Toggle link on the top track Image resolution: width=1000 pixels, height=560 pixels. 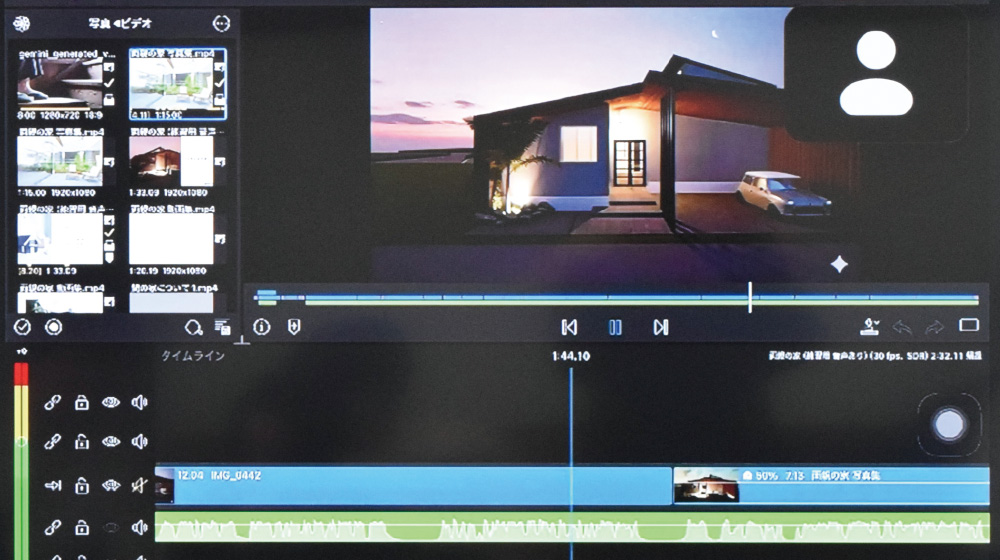tap(53, 402)
